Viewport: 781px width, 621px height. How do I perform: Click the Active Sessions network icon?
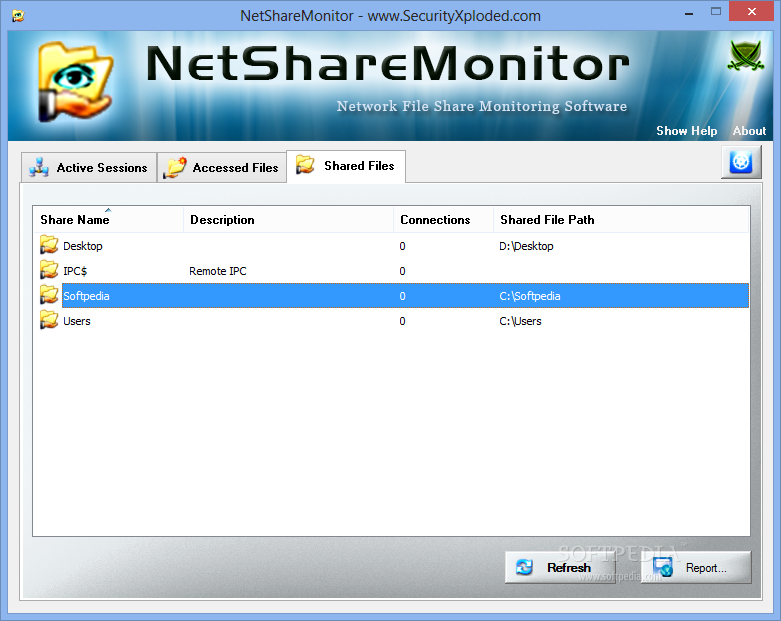click(x=39, y=168)
